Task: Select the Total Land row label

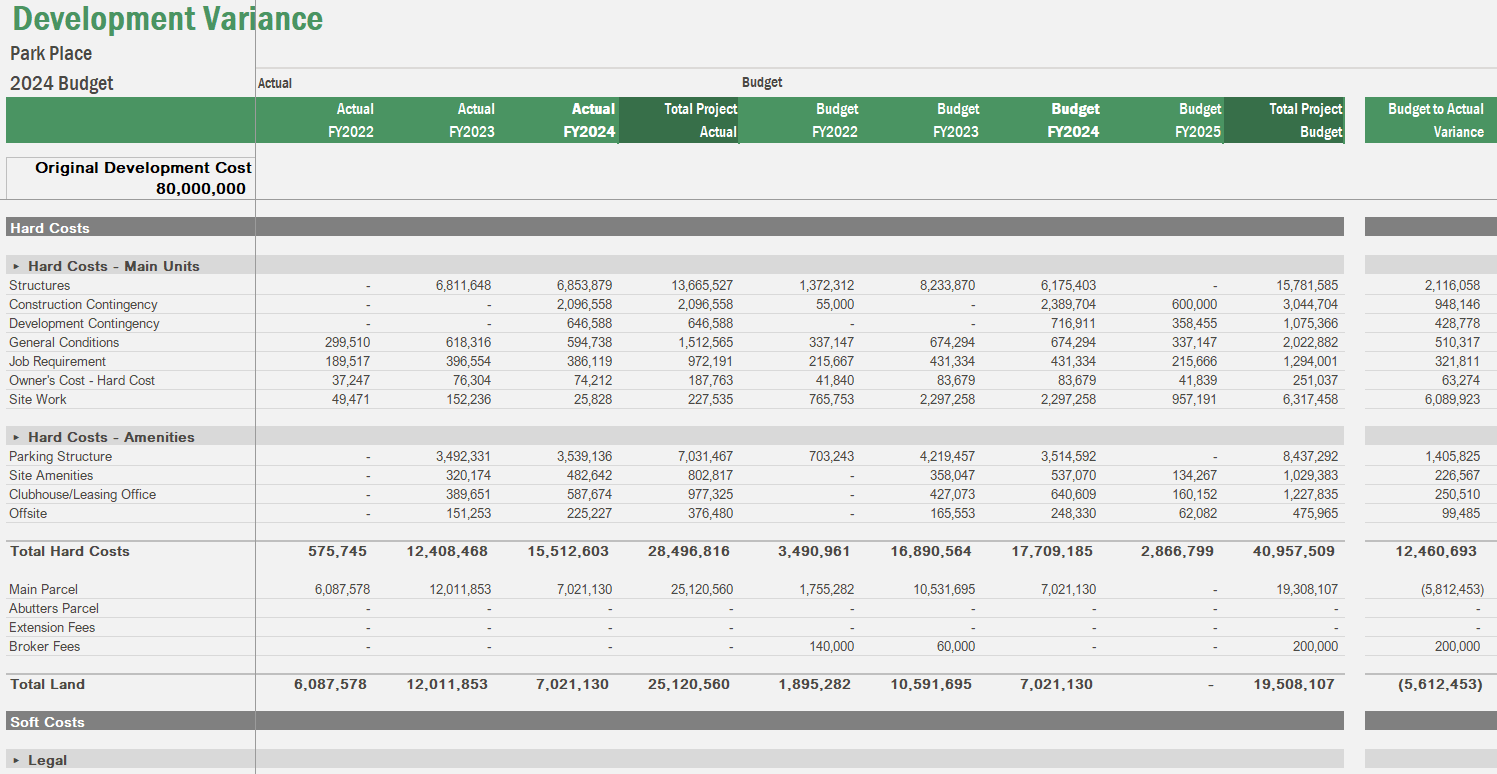Action: click(45, 684)
